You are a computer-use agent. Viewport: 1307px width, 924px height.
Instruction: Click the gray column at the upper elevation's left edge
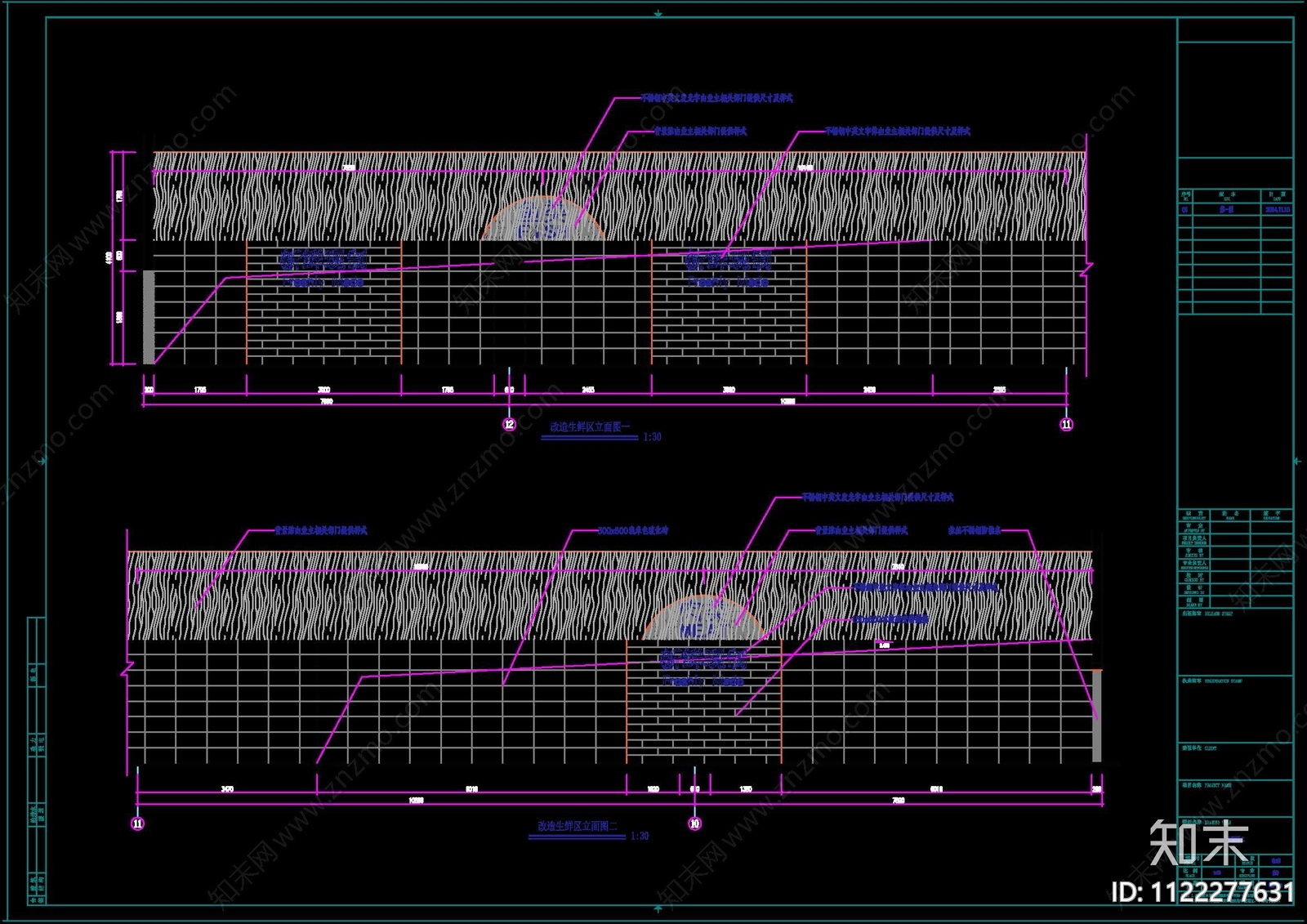point(149,317)
